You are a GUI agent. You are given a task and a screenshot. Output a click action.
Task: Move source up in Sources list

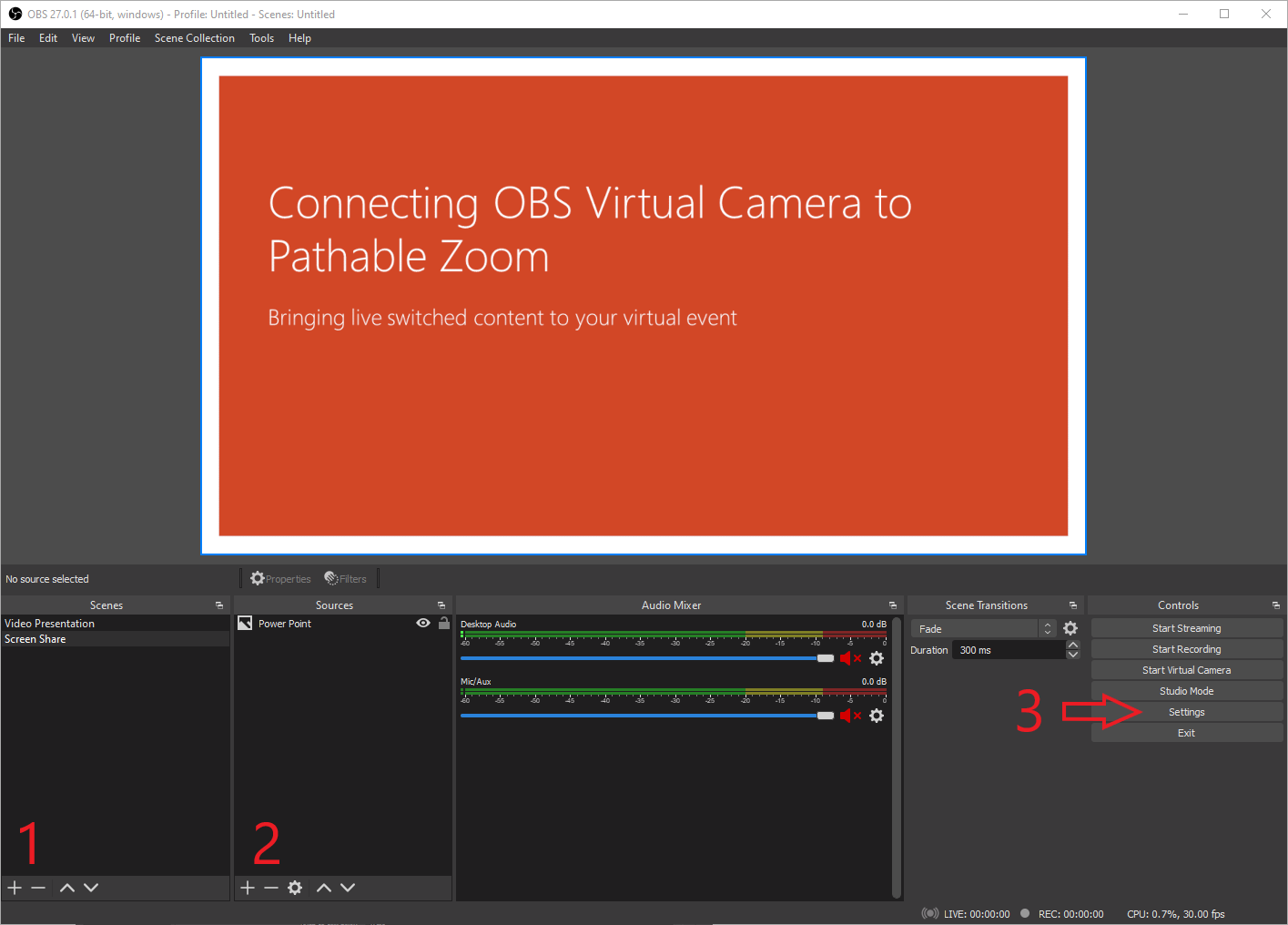323,888
